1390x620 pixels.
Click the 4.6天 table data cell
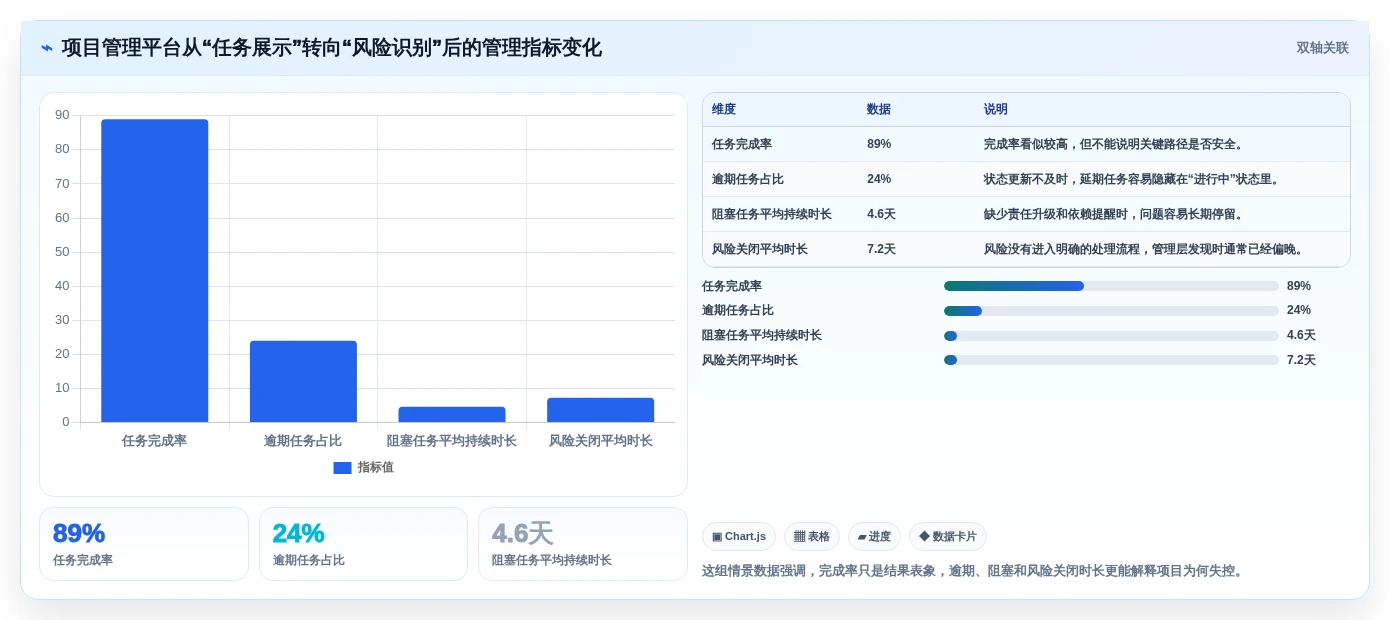[881, 214]
